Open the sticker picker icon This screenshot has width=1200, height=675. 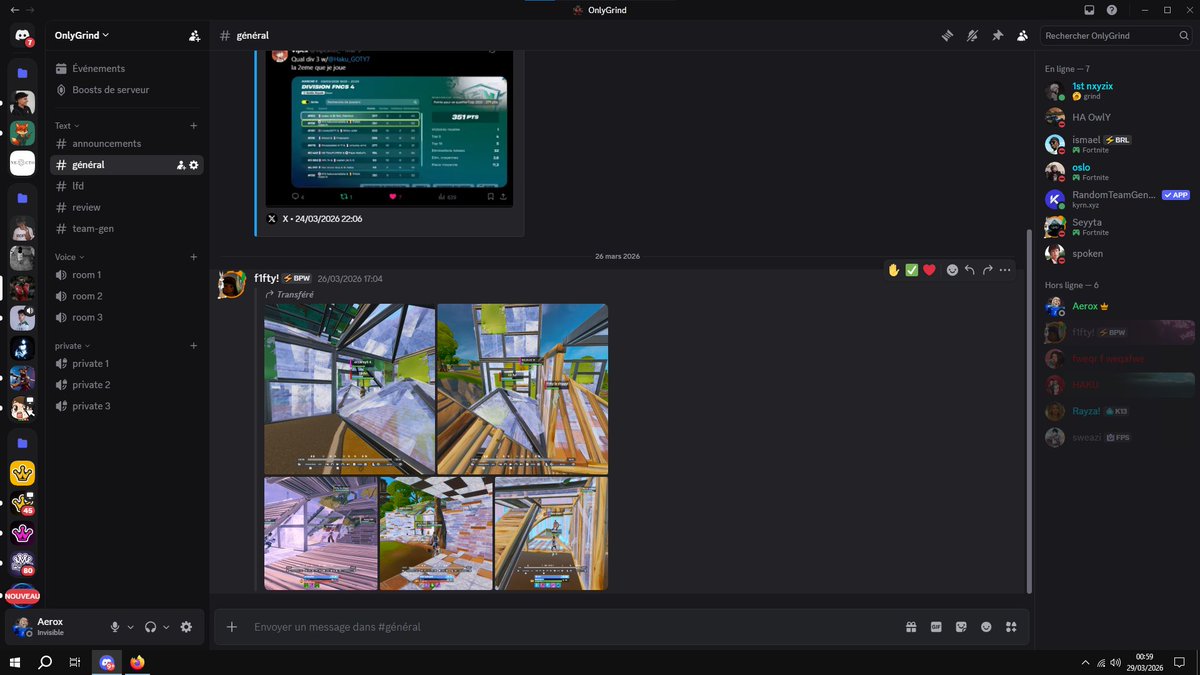pos(961,627)
